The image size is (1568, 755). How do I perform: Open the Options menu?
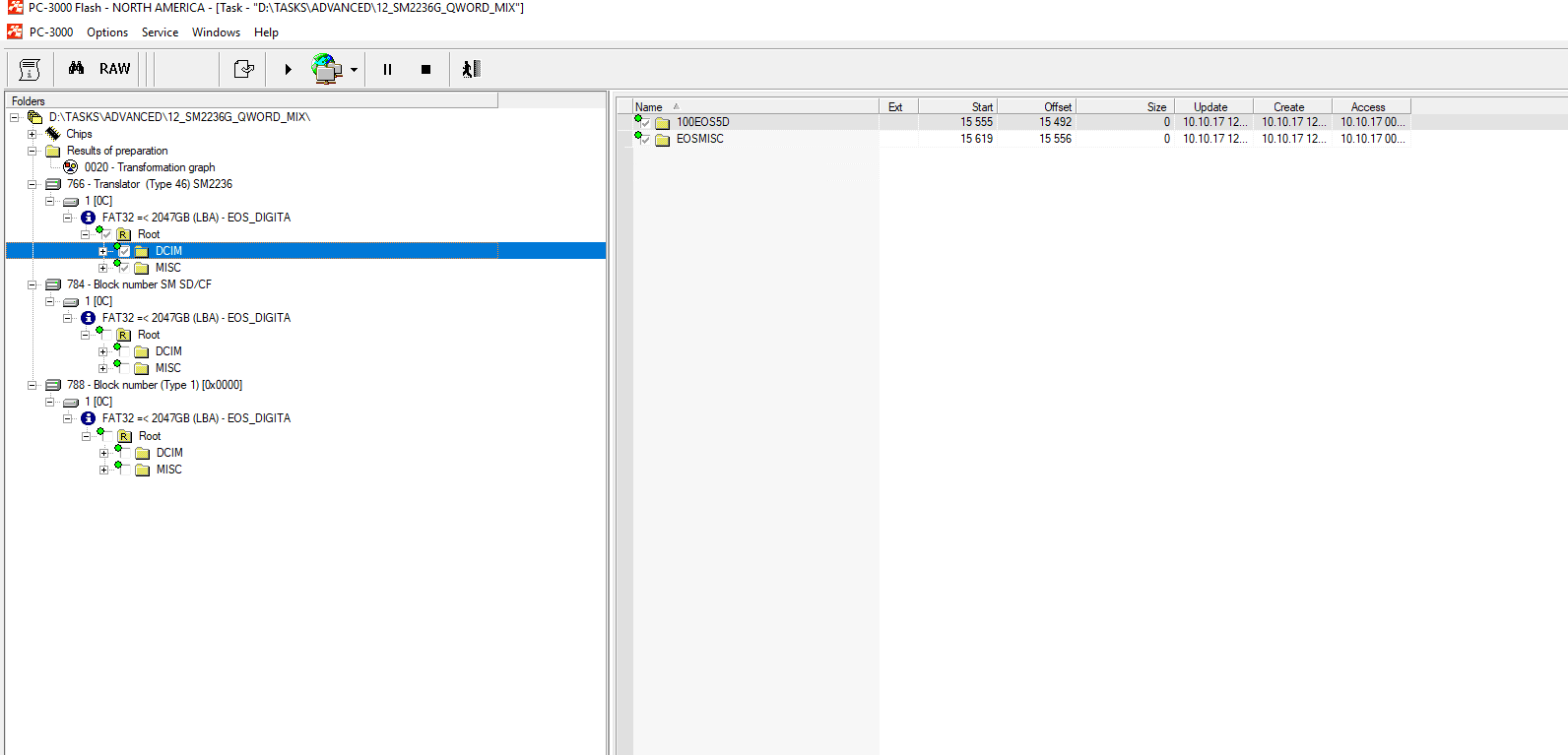point(107,32)
